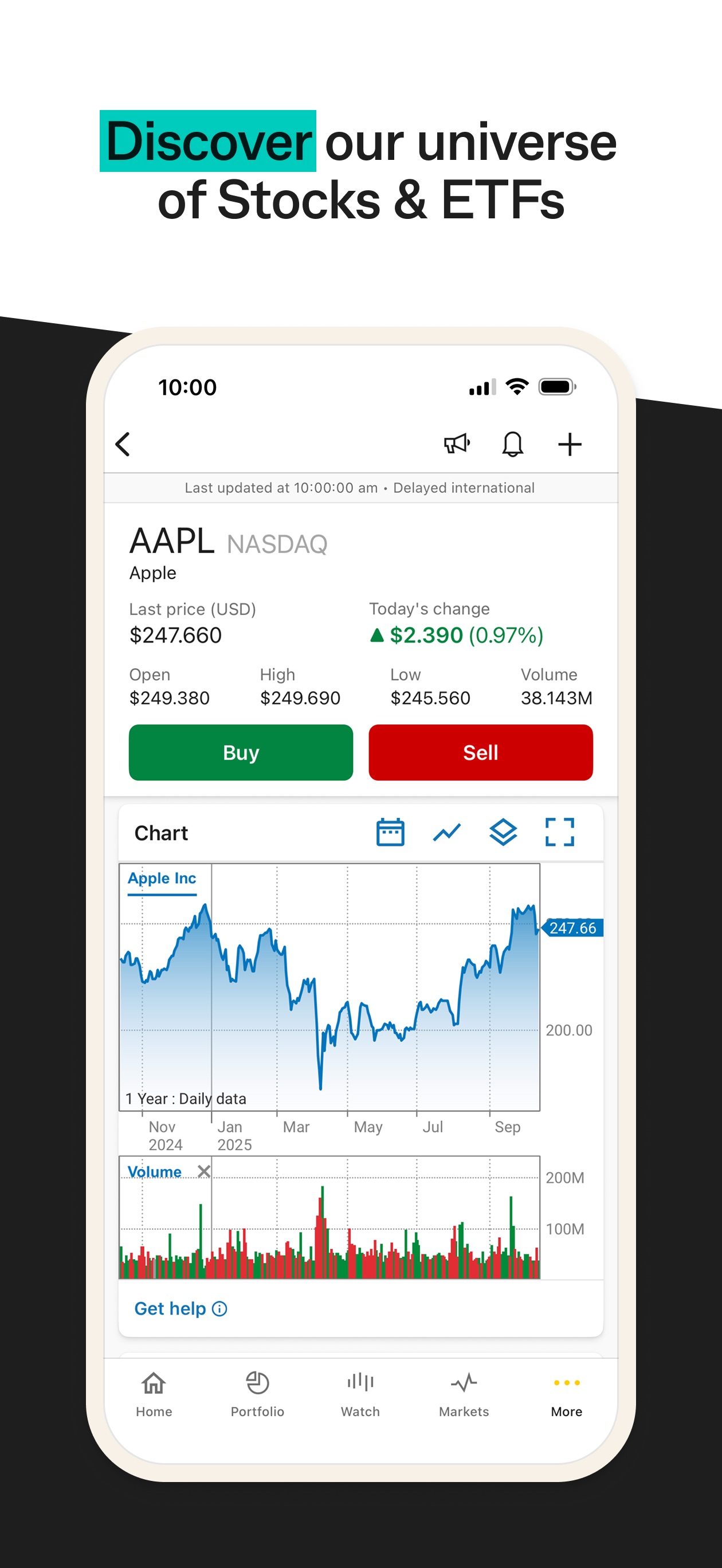This screenshot has width=722, height=1568.
Task: Select the Apple Inc chart series label
Action: (162, 879)
